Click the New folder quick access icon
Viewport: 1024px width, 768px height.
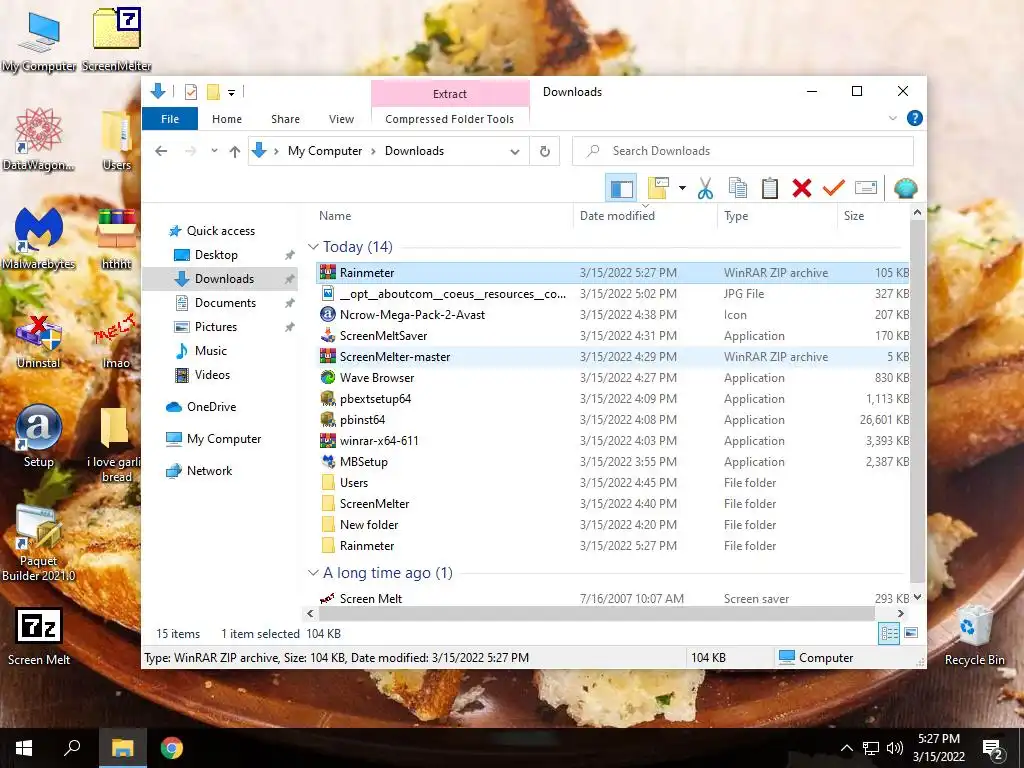(x=213, y=92)
